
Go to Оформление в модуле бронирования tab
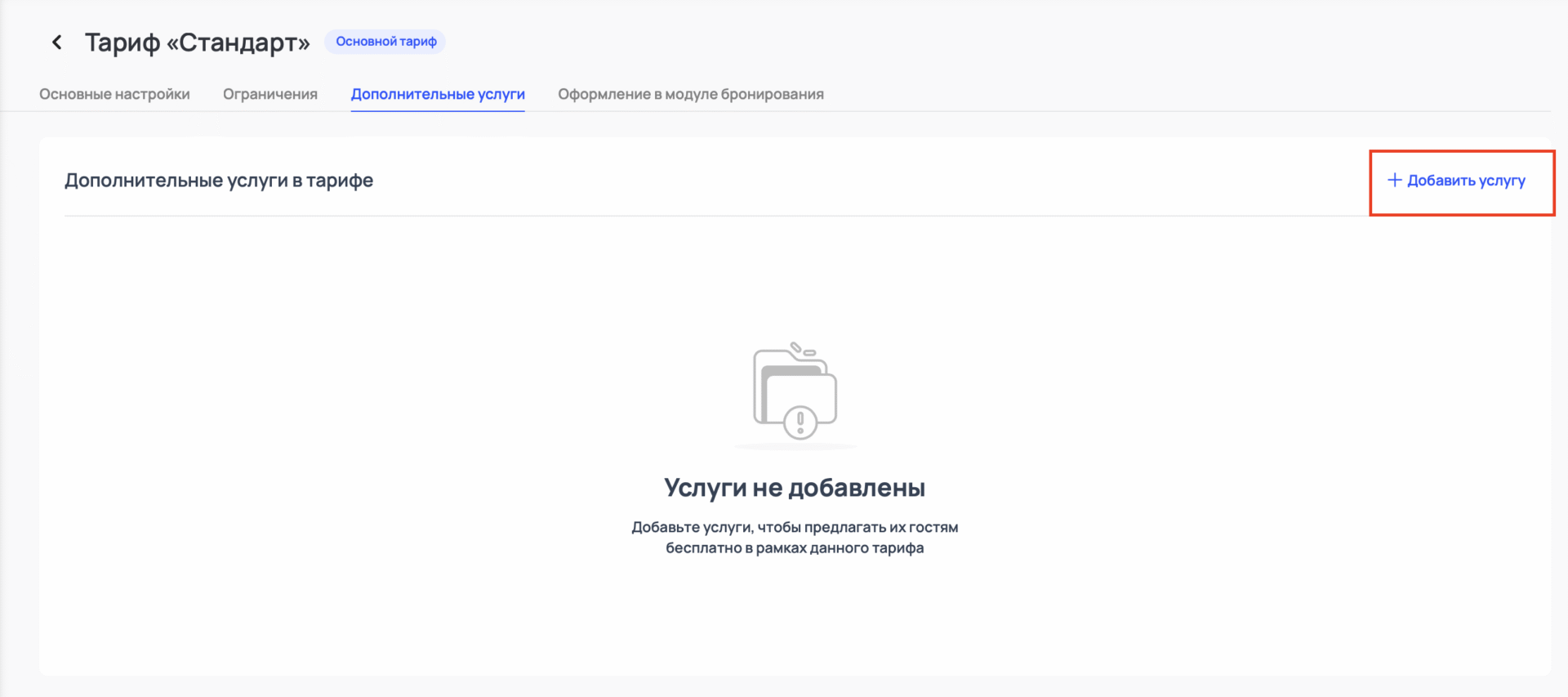(x=690, y=94)
